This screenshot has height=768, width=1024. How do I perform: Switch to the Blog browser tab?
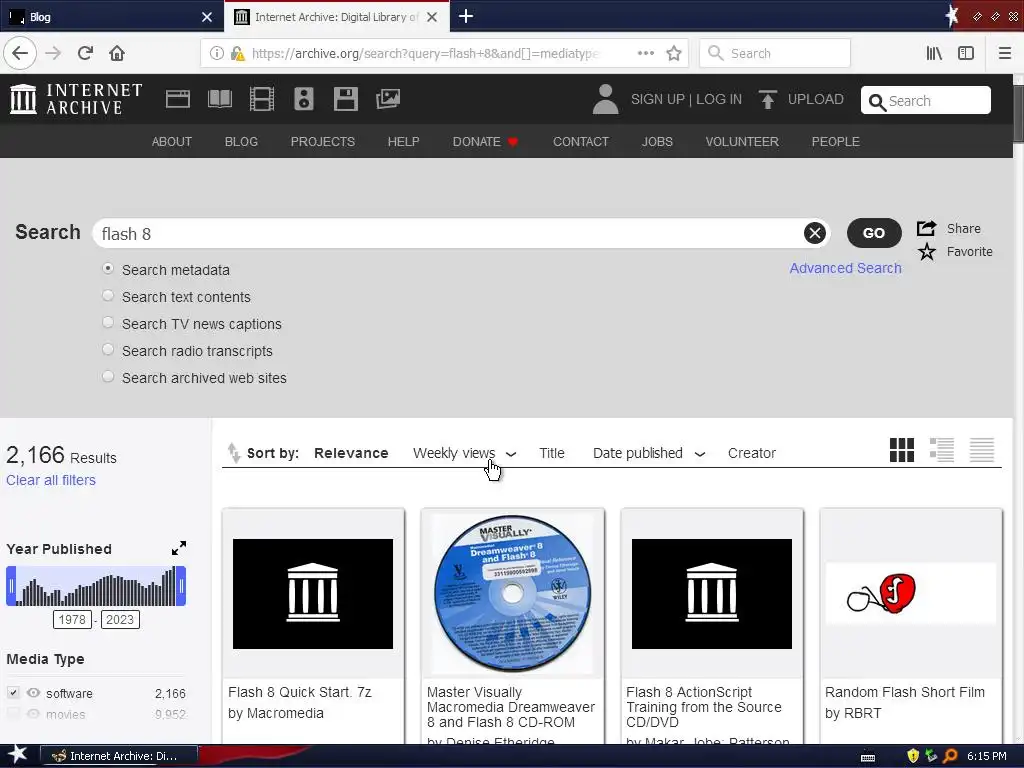(x=111, y=17)
